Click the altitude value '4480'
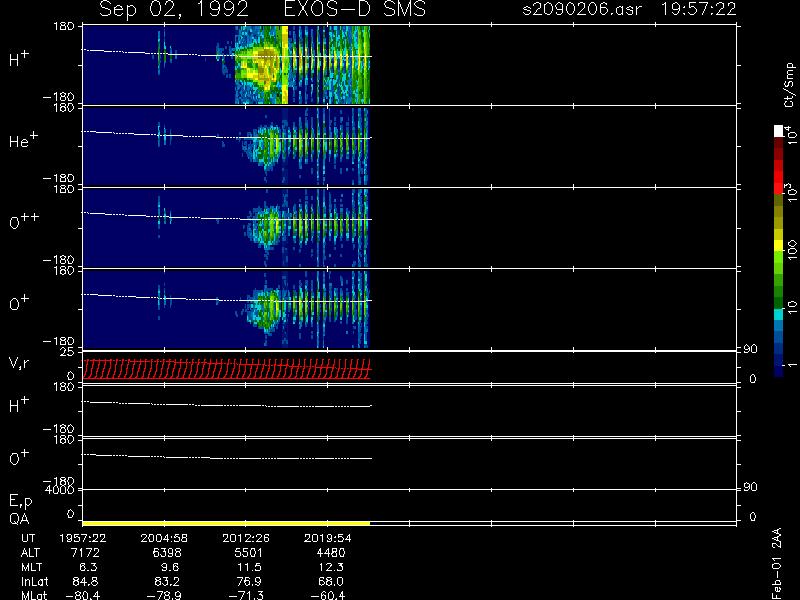 (x=331, y=553)
